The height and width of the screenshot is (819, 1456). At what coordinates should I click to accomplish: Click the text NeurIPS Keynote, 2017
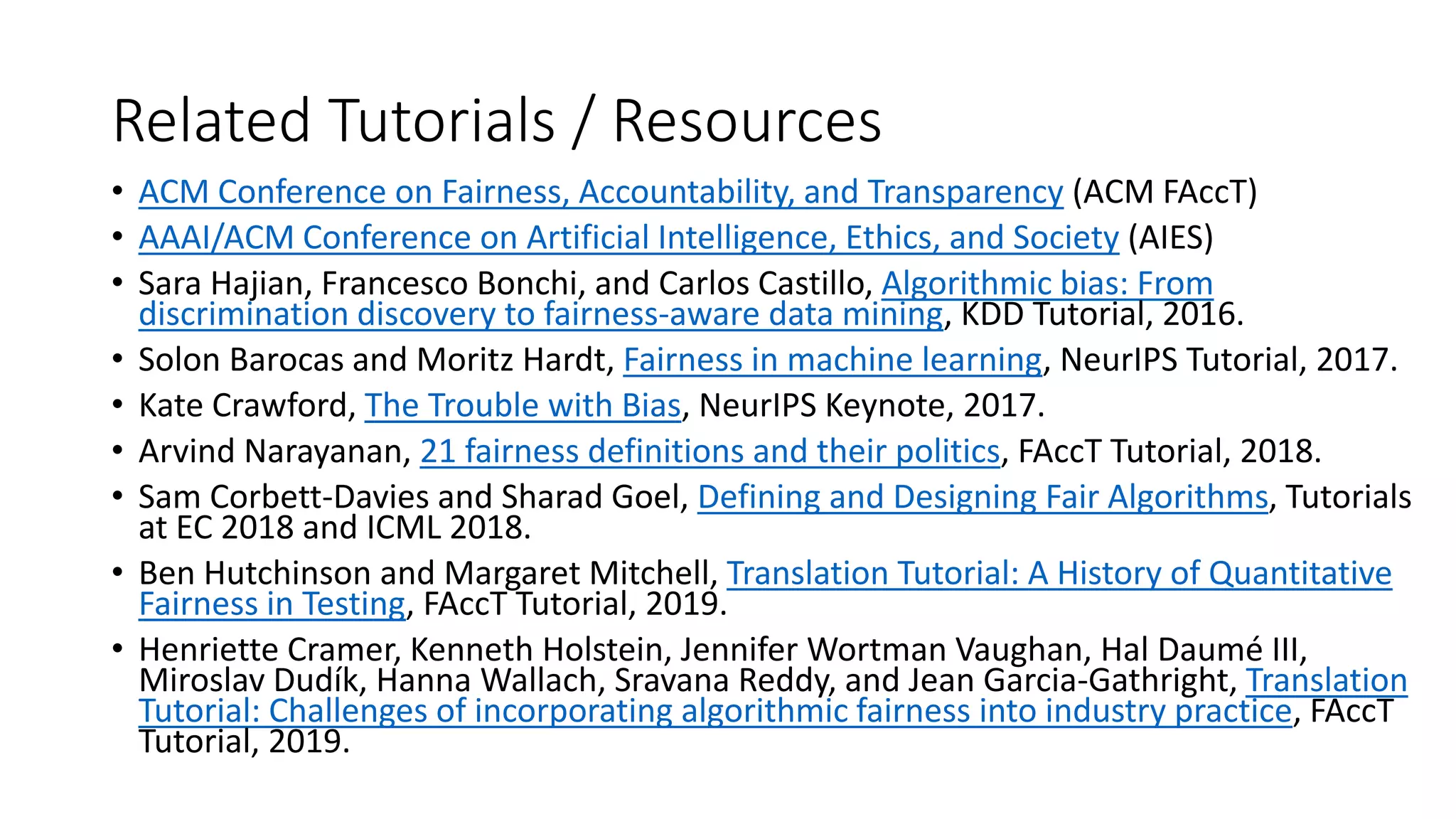click(872, 406)
